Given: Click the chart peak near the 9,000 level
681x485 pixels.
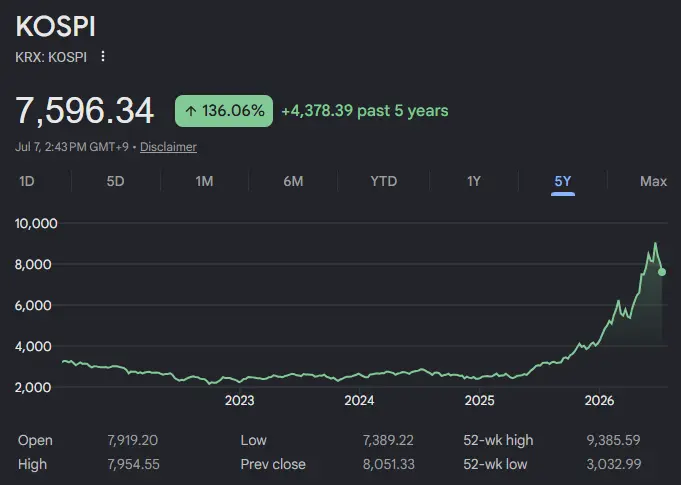Looking at the screenshot, I should pos(655,244).
